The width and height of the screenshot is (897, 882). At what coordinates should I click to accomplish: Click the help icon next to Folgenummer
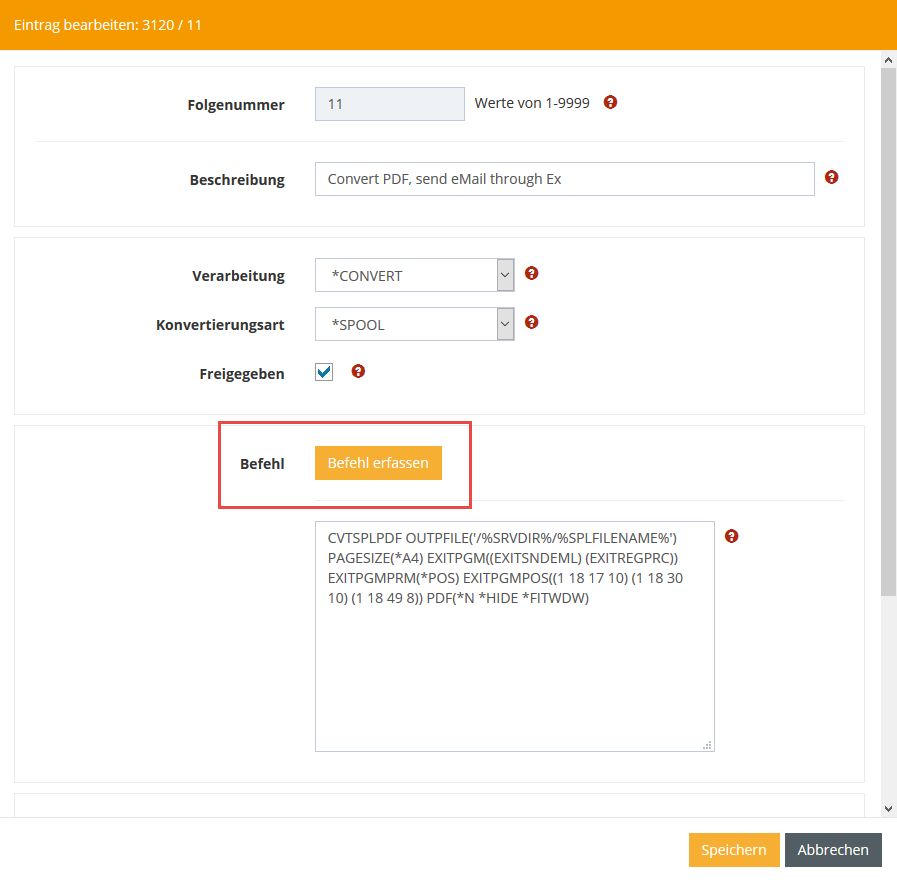(x=610, y=102)
